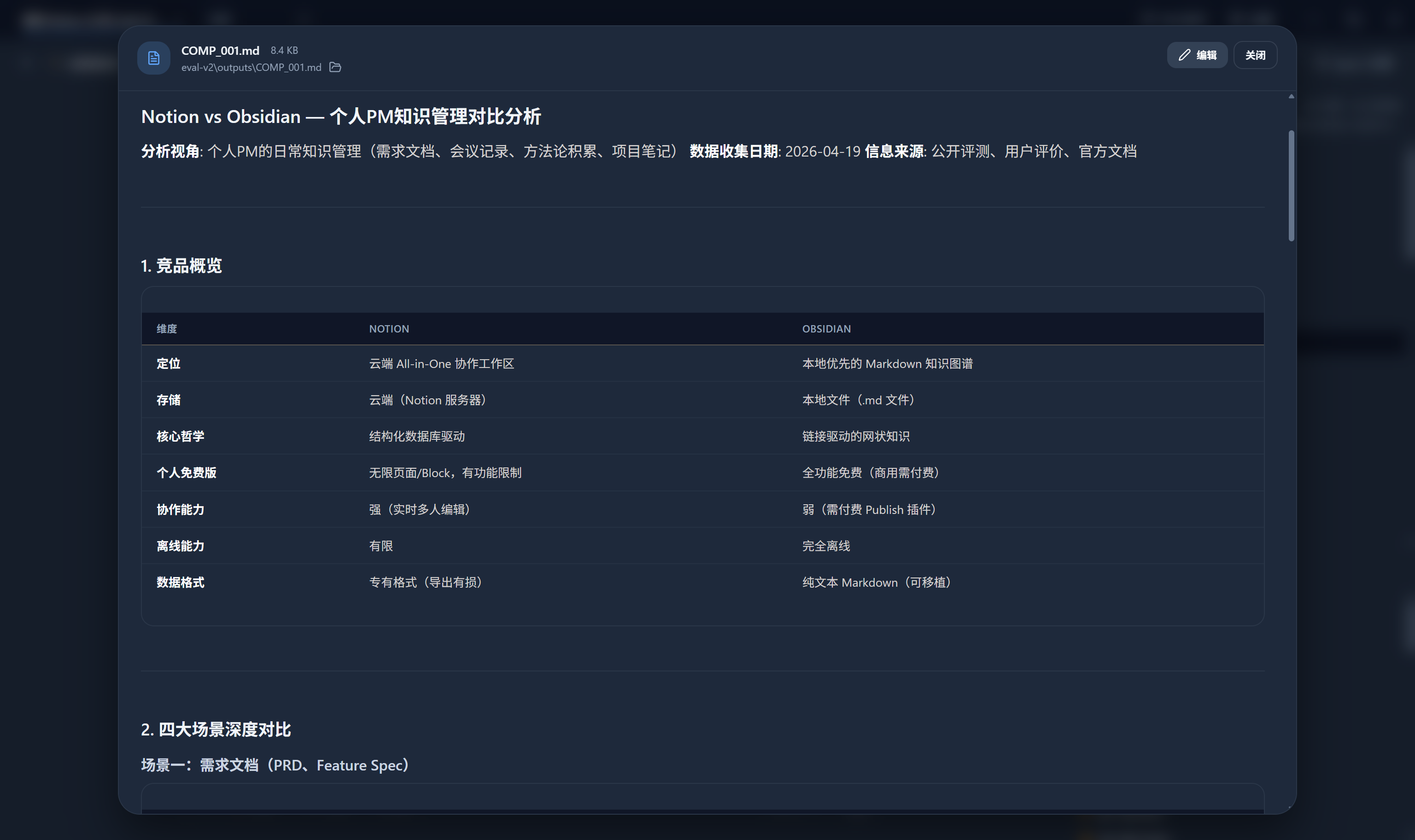The width and height of the screenshot is (1415, 840).
Task: Click the COMP_001.md filename label
Action: pos(220,50)
